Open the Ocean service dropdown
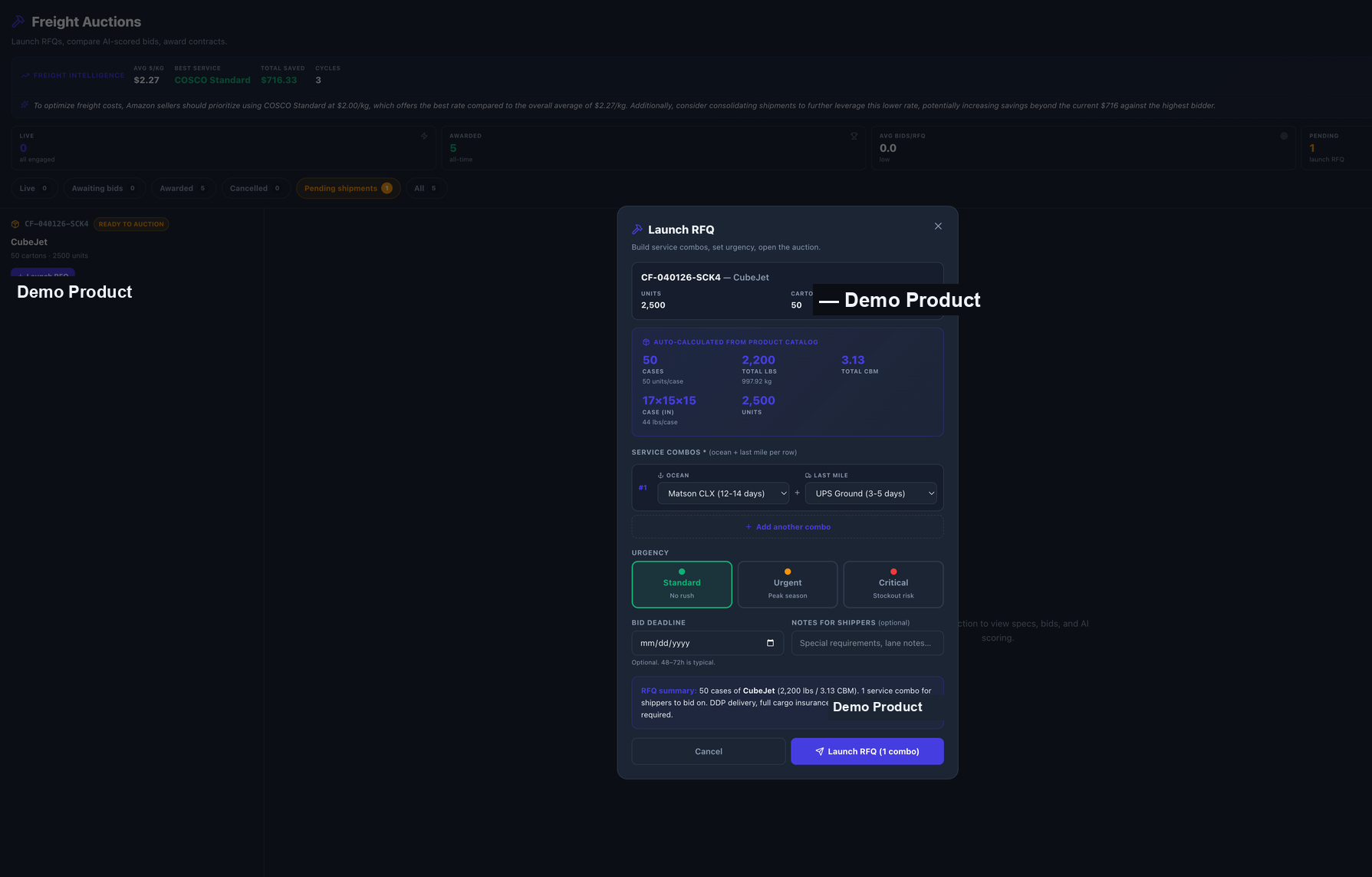The height and width of the screenshot is (877, 1372). click(723, 493)
